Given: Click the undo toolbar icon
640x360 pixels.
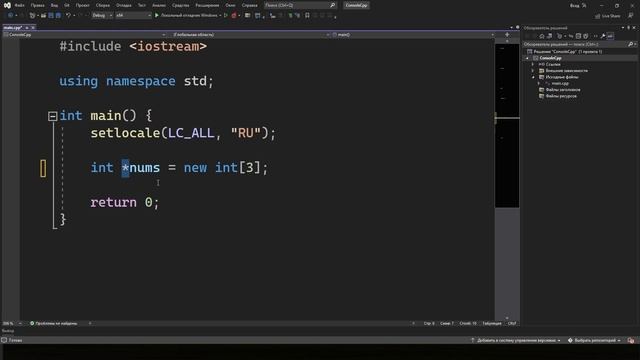Looking at the screenshot, I should tap(68, 16).
